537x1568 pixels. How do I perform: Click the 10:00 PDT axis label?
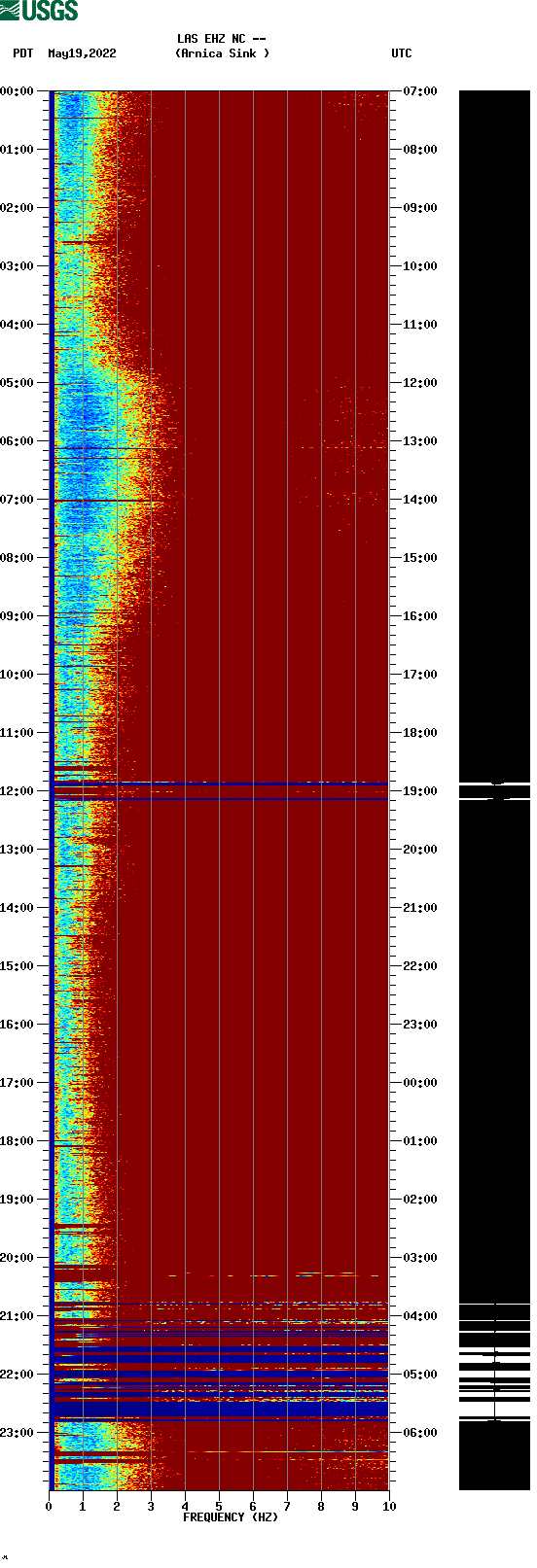click(18, 675)
